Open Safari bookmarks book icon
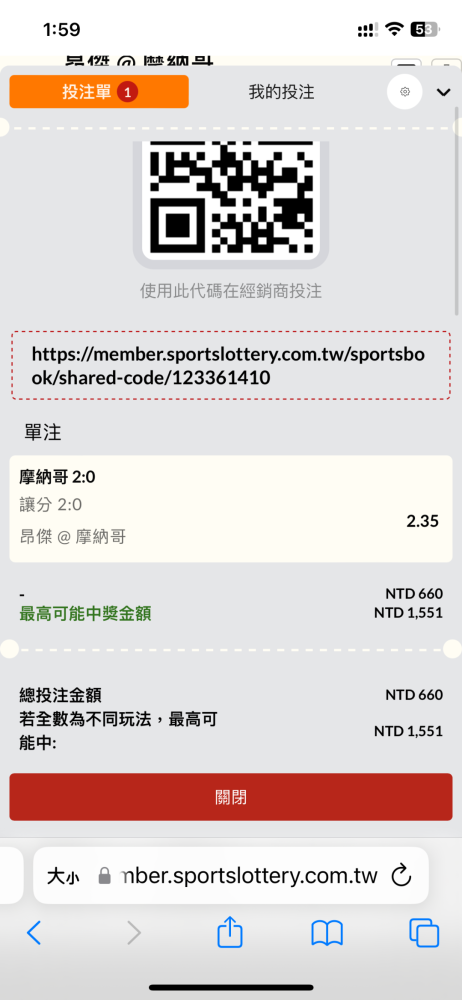This screenshot has width=462, height=1000. pos(327,933)
